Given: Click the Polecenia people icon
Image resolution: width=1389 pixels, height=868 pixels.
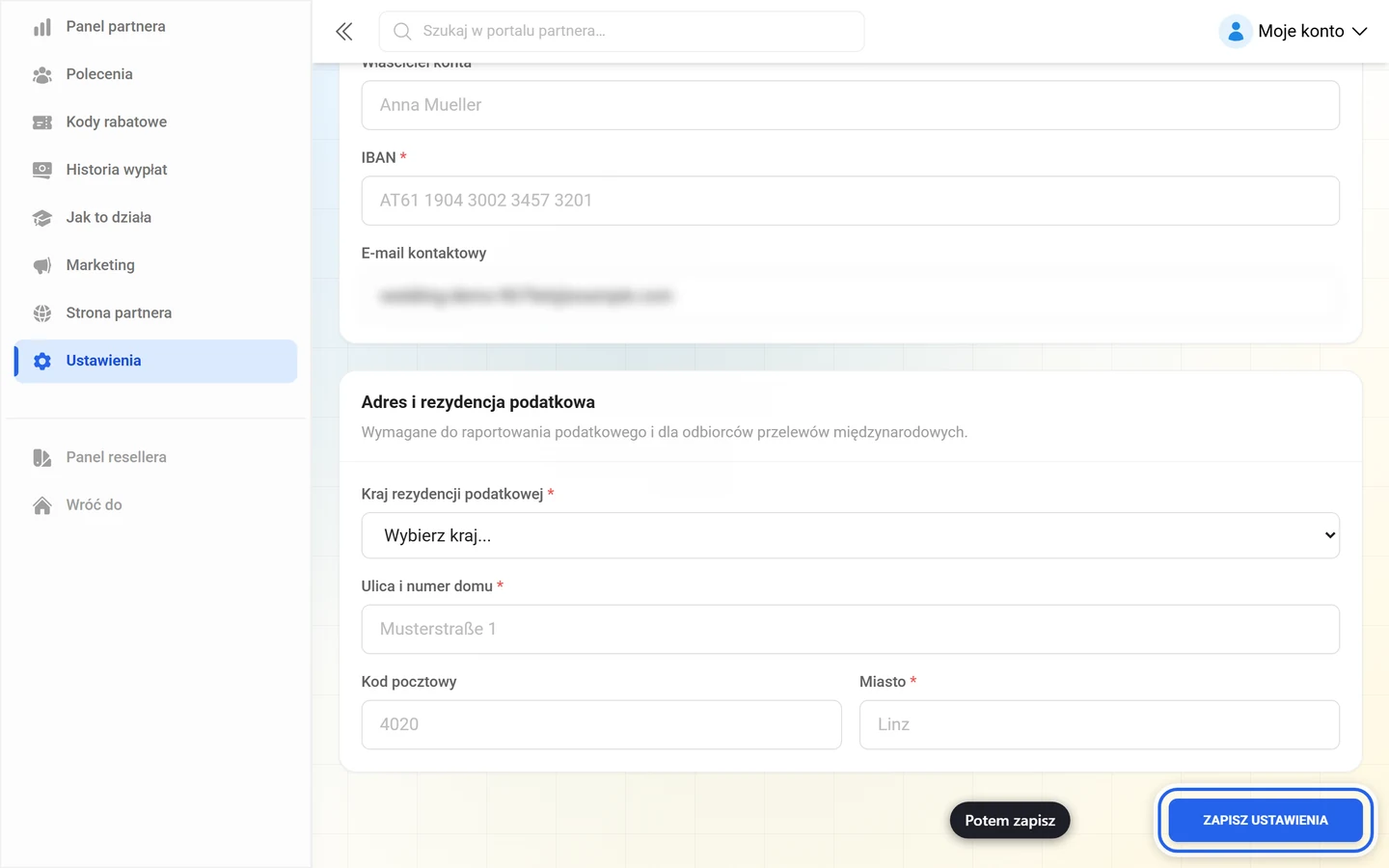Looking at the screenshot, I should click(42, 74).
